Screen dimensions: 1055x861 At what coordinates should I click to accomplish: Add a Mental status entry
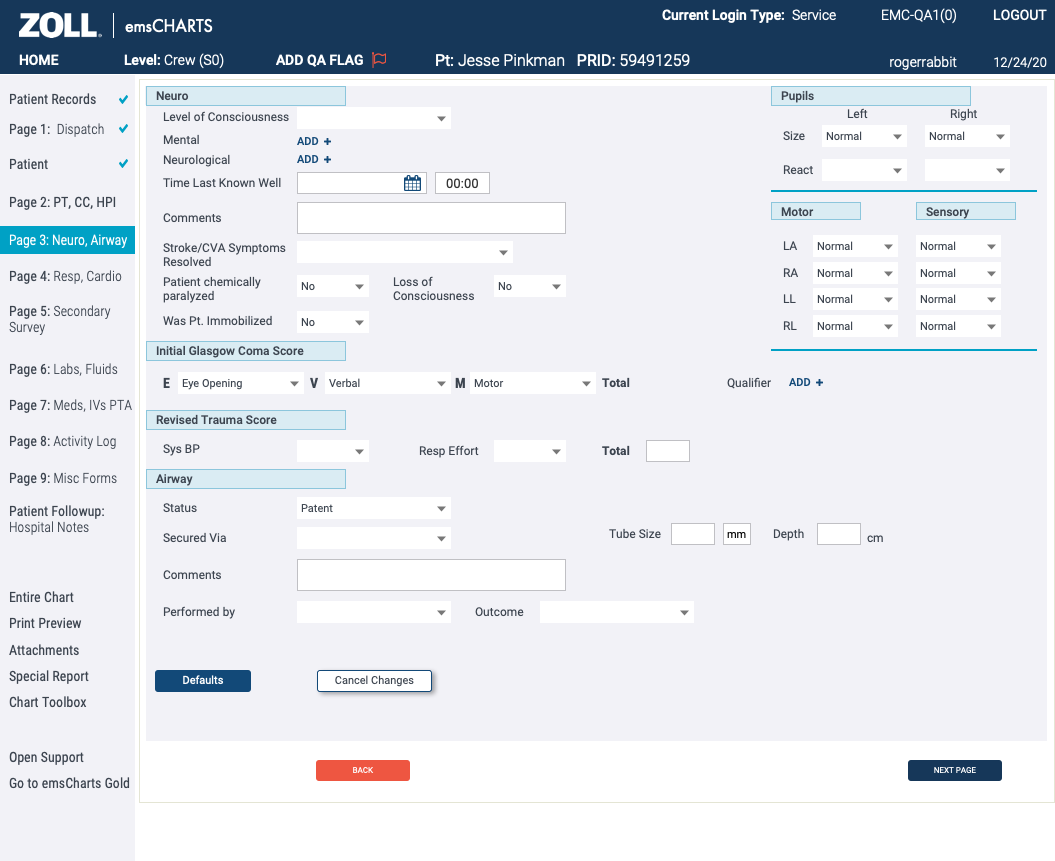pos(314,141)
